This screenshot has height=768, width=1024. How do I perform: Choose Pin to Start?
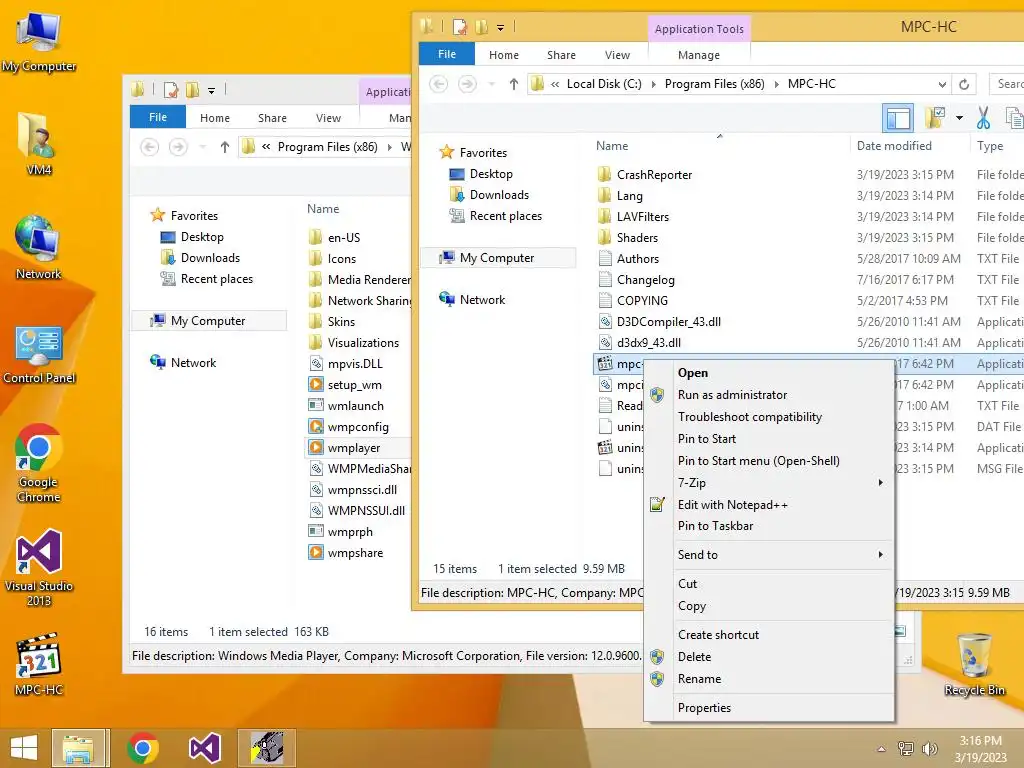click(769, 439)
